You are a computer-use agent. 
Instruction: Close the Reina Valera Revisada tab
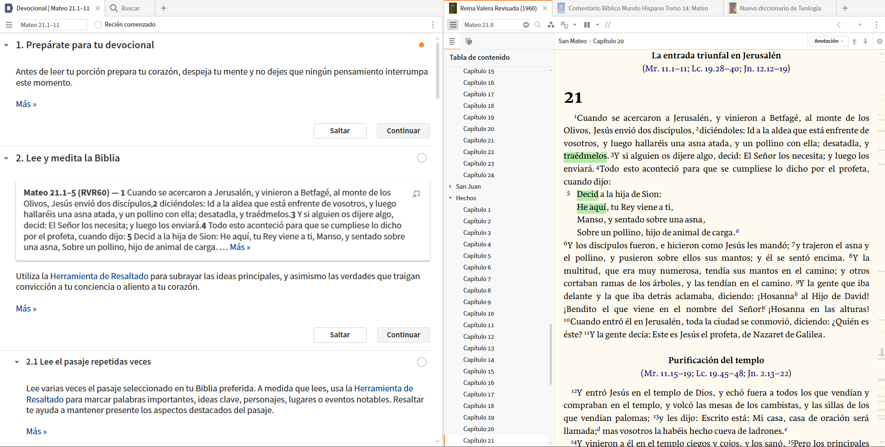pyautogui.click(x=545, y=8)
